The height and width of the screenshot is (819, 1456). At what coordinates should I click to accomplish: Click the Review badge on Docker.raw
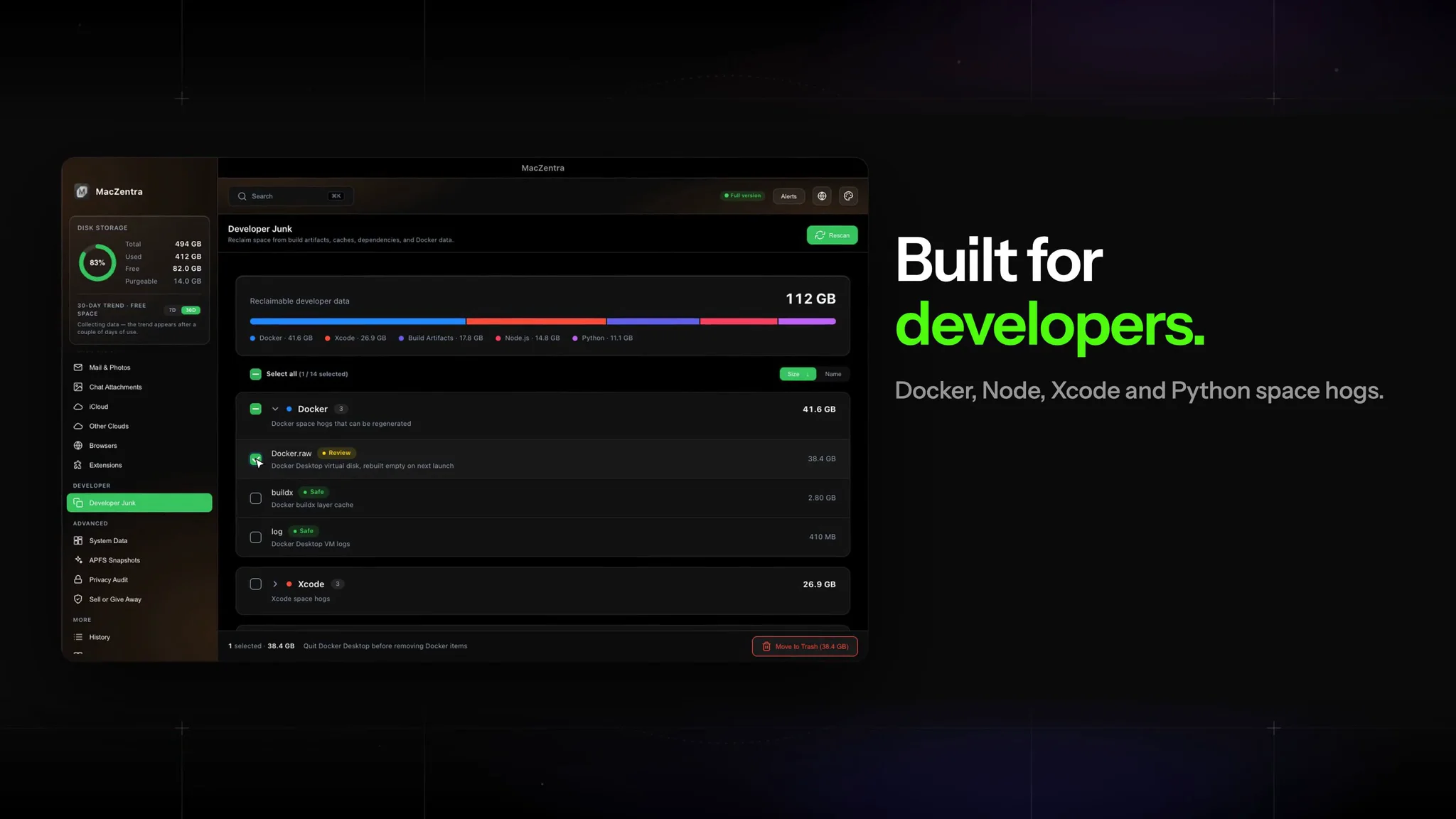click(x=336, y=453)
